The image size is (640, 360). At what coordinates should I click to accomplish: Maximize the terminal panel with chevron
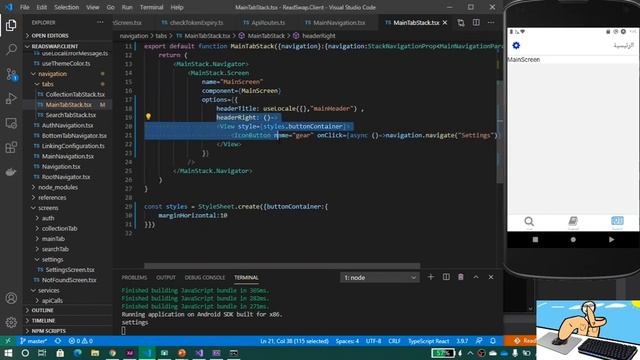coord(476,277)
